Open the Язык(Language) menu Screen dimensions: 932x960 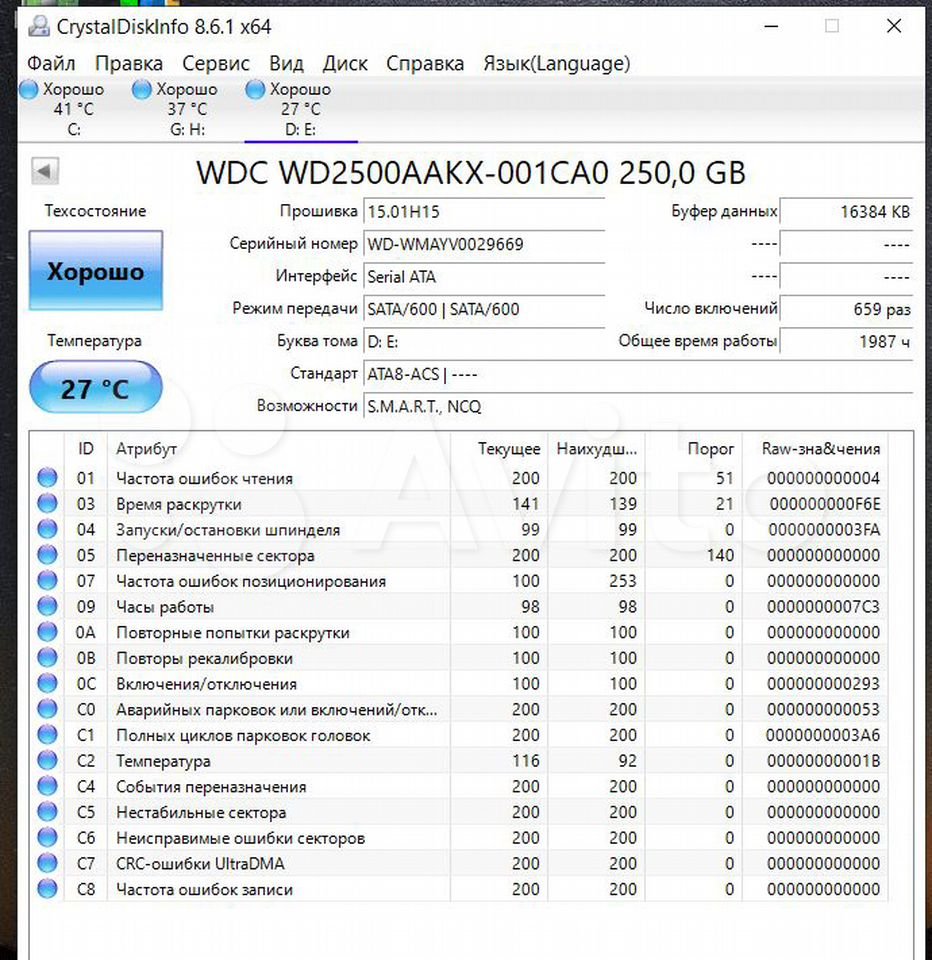(x=557, y=63)
